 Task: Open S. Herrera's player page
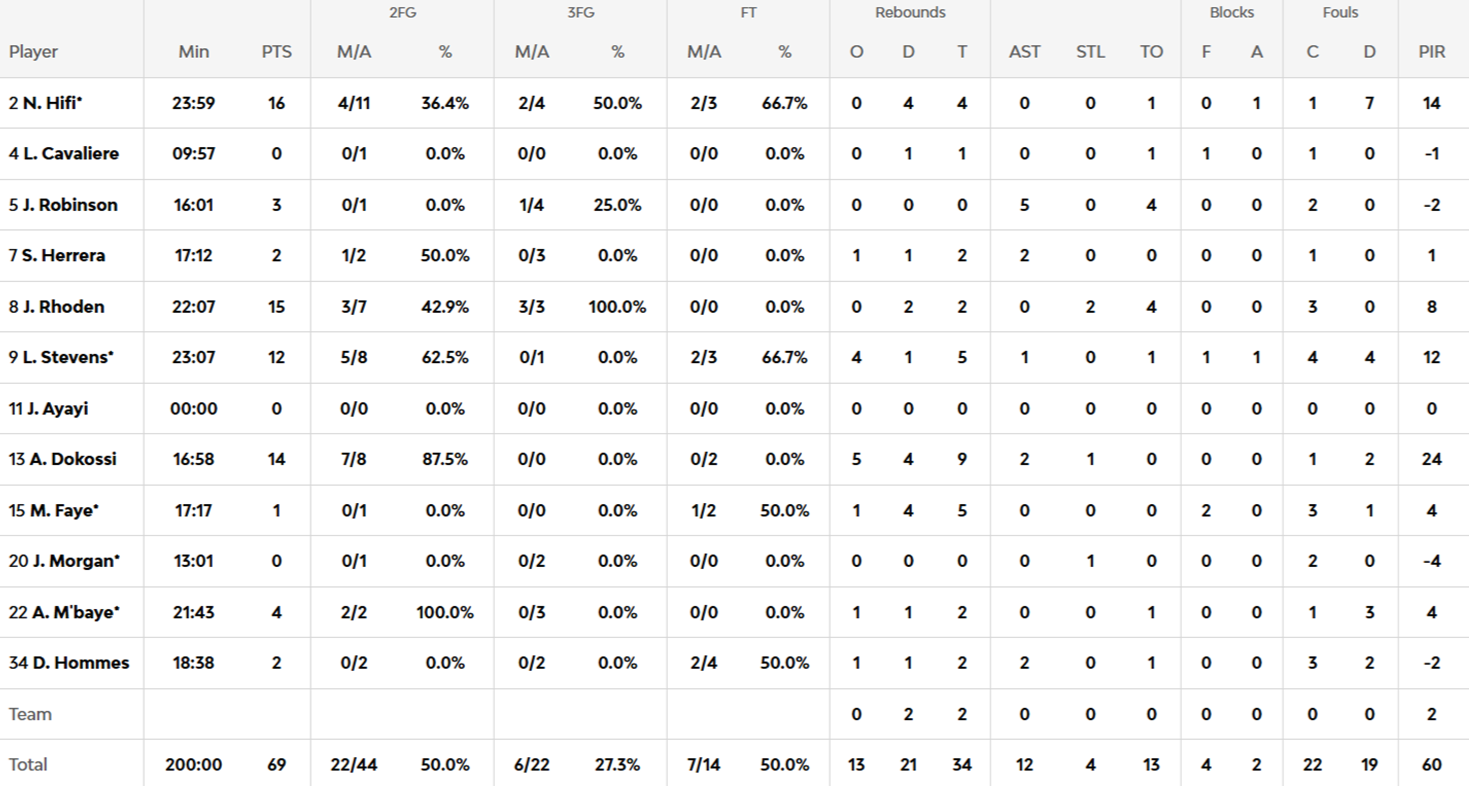tap(63, 256)
